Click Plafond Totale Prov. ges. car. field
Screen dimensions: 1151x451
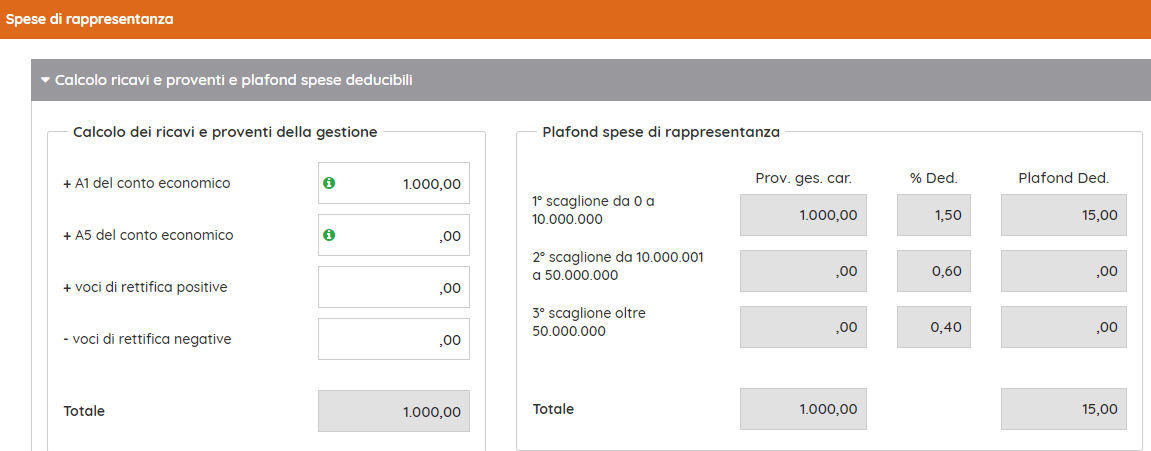803,409
